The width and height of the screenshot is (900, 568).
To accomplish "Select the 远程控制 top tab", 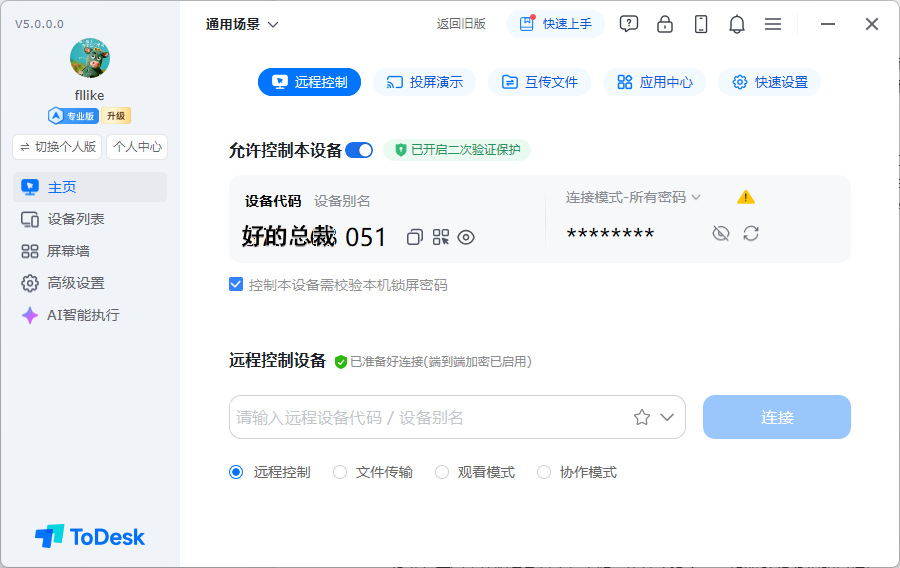I will 309,82.
